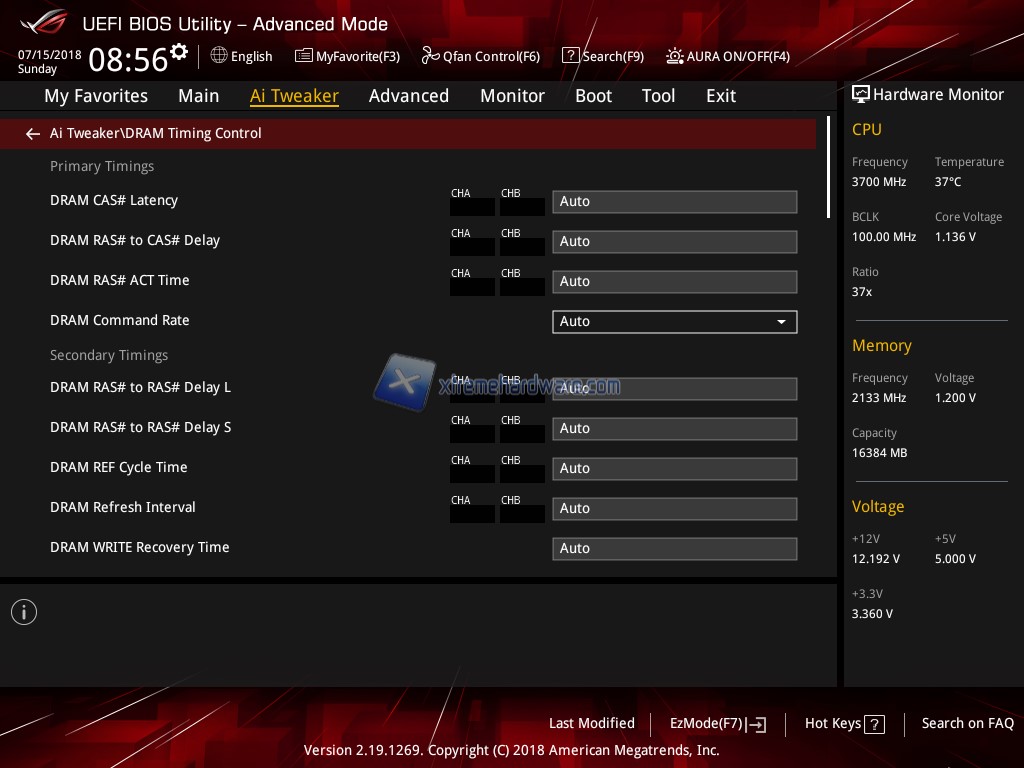
Task: Click the vertical scrollbar in settings list
Action: point(828,168)
